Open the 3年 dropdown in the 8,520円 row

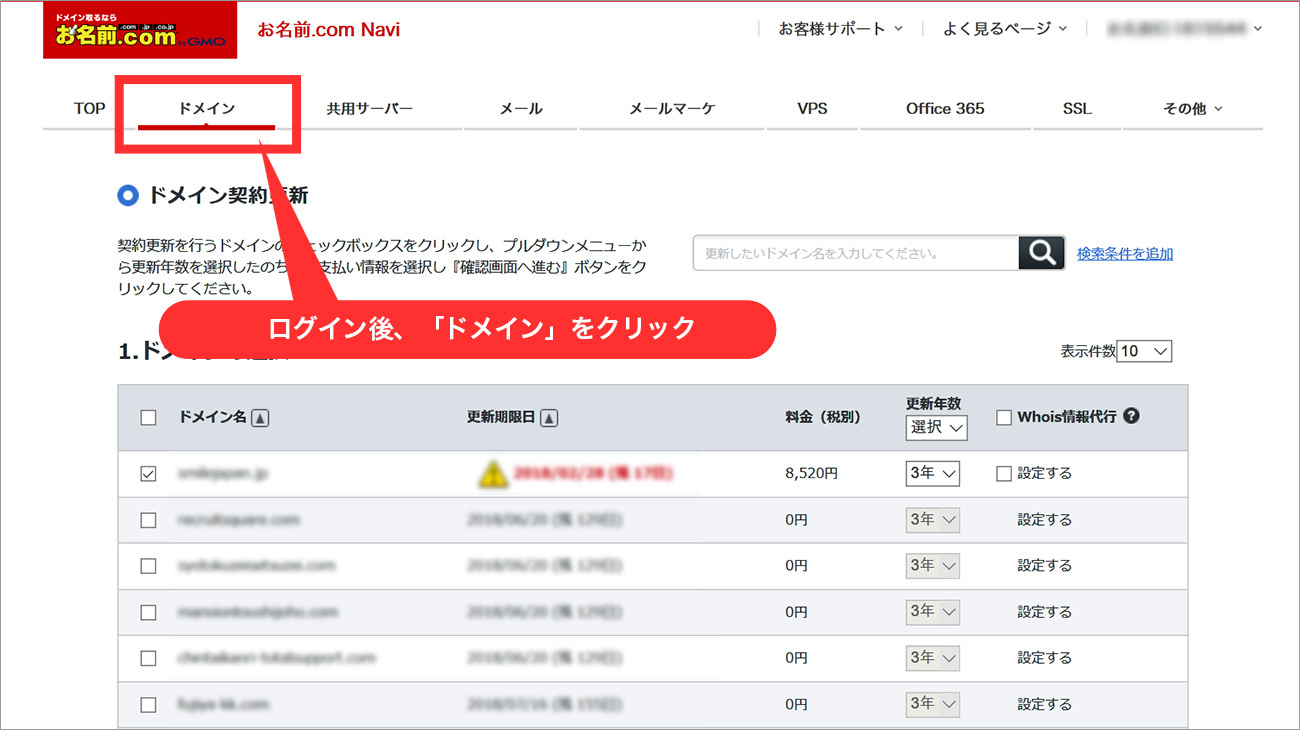tap(932, 474)
